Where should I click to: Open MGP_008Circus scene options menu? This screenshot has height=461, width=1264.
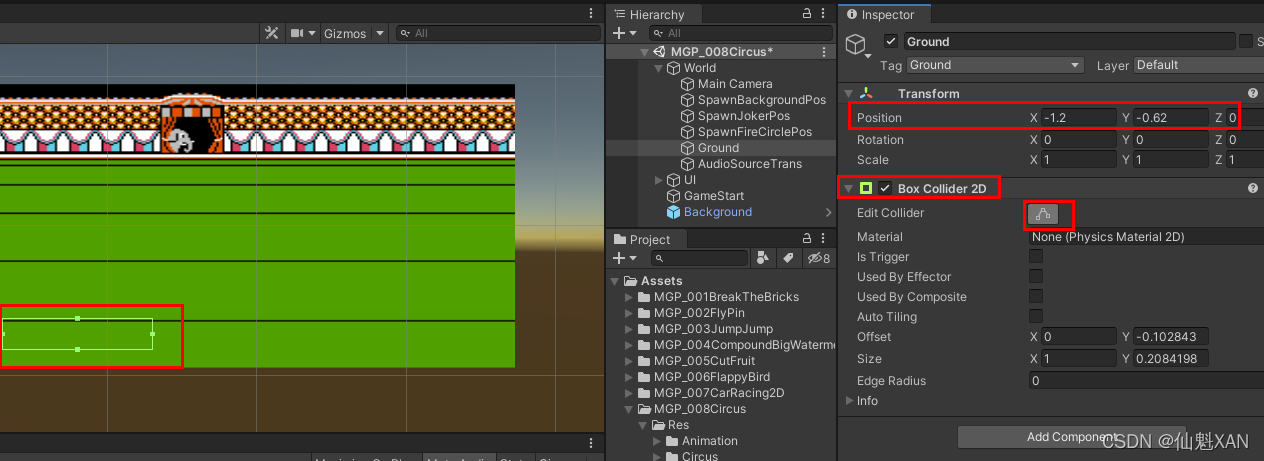824,52
